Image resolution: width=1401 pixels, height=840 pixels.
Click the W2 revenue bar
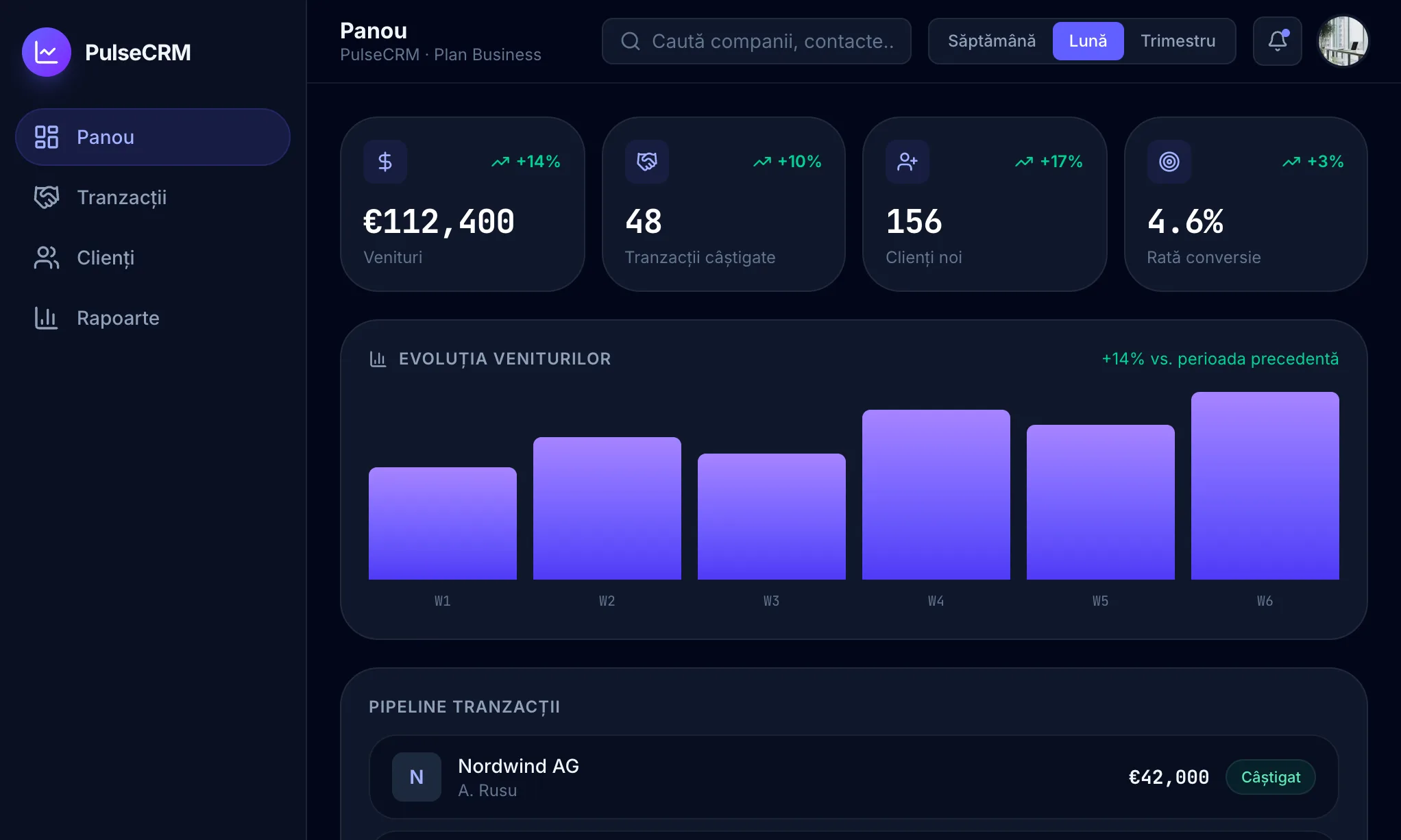point(607,508)
